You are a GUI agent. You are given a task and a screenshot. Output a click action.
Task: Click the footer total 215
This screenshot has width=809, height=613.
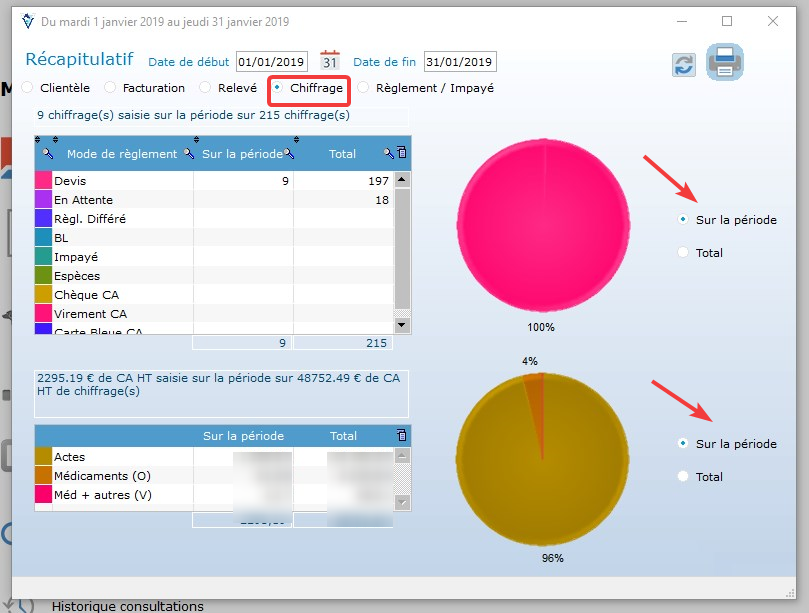coord(343,343)
